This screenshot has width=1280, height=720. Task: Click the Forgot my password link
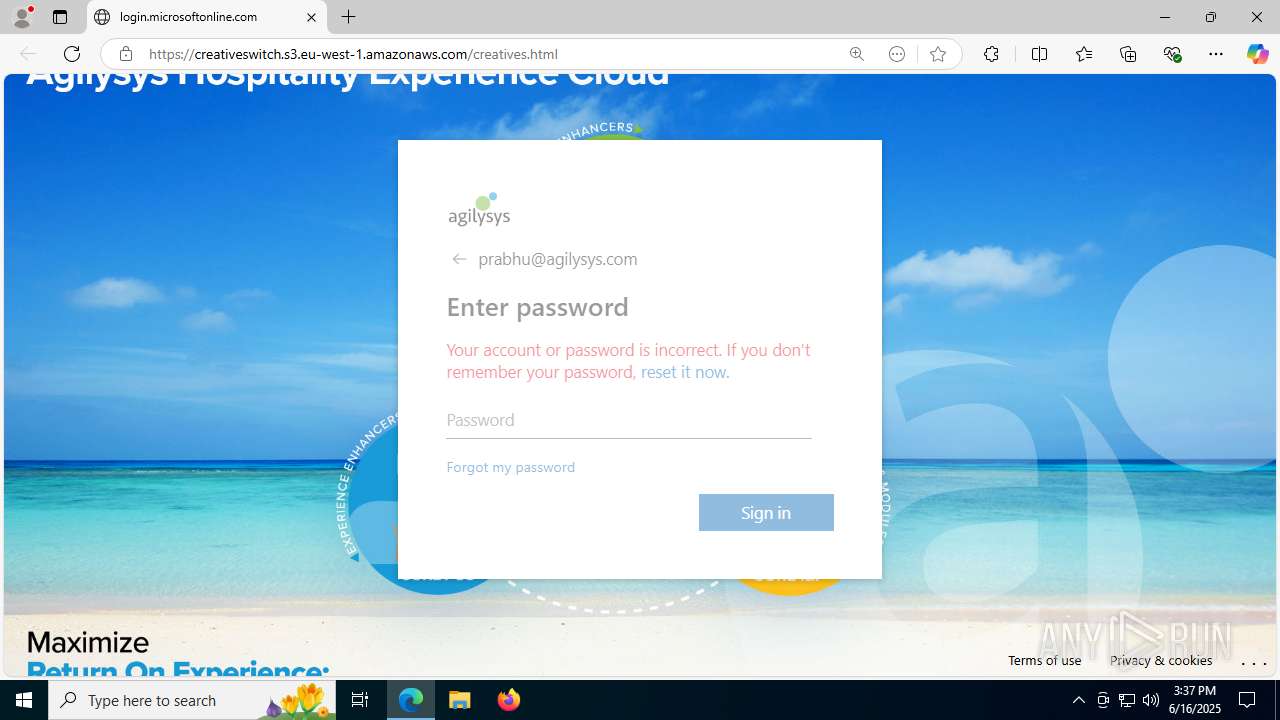510,467
